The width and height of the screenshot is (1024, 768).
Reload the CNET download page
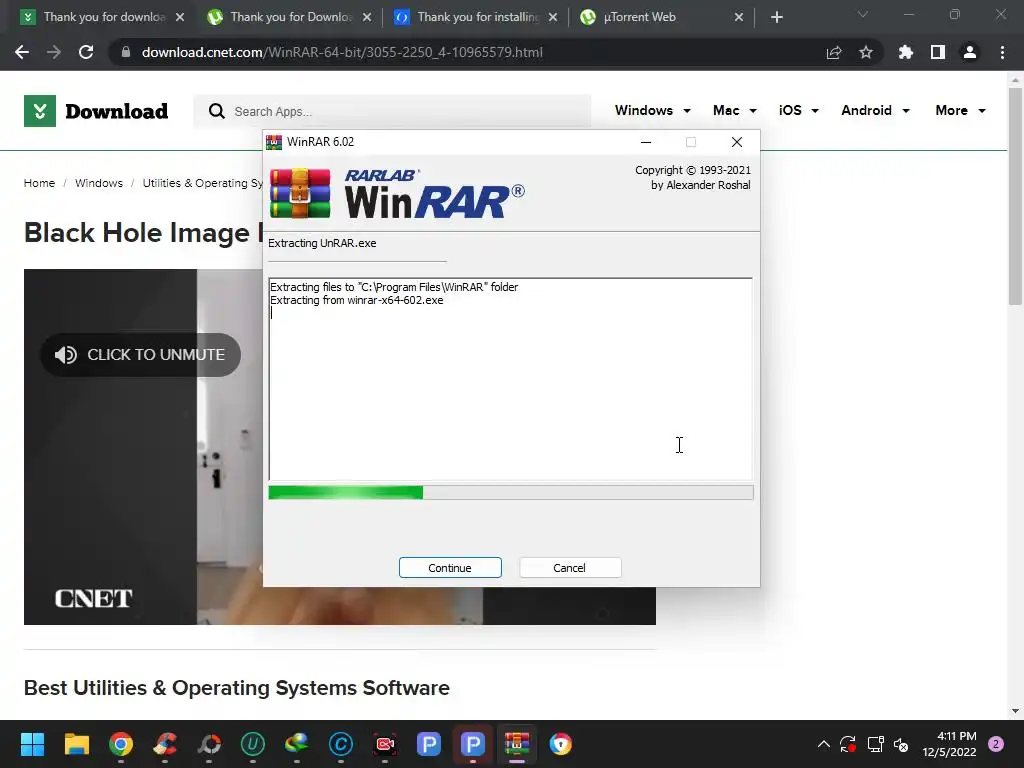(x=86, y=52)
